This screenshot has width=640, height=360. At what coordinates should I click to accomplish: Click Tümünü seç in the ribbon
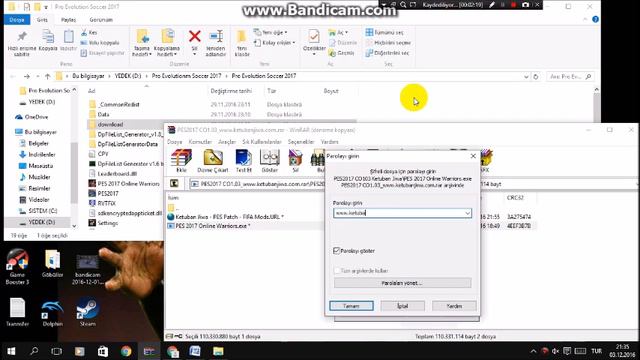[x=384, y=32]
